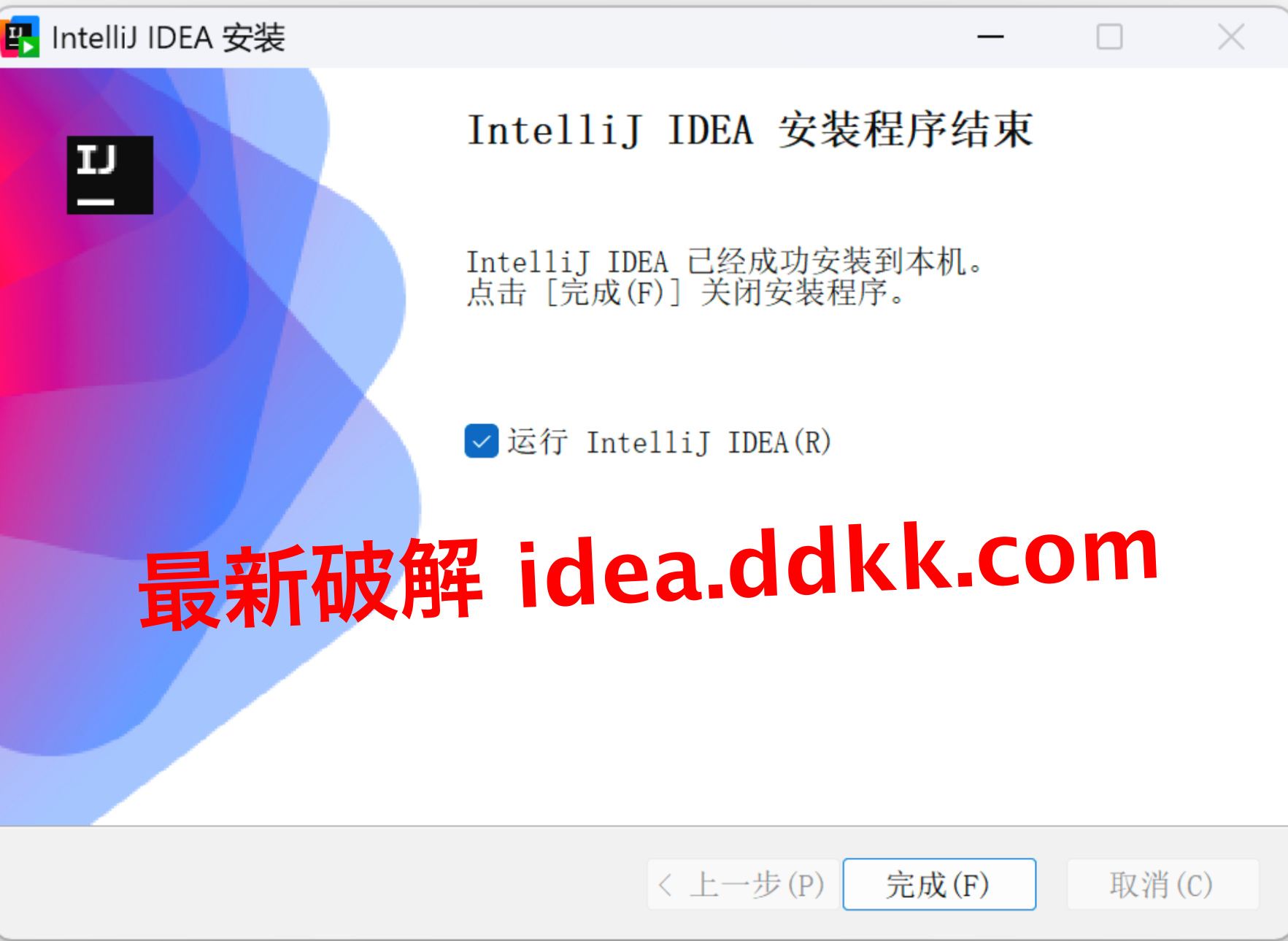The image size is (1288, 941).
Task: Uncheck the 运行 IntelliJ IDEA(R) checkbox
Action: (482, 441)
